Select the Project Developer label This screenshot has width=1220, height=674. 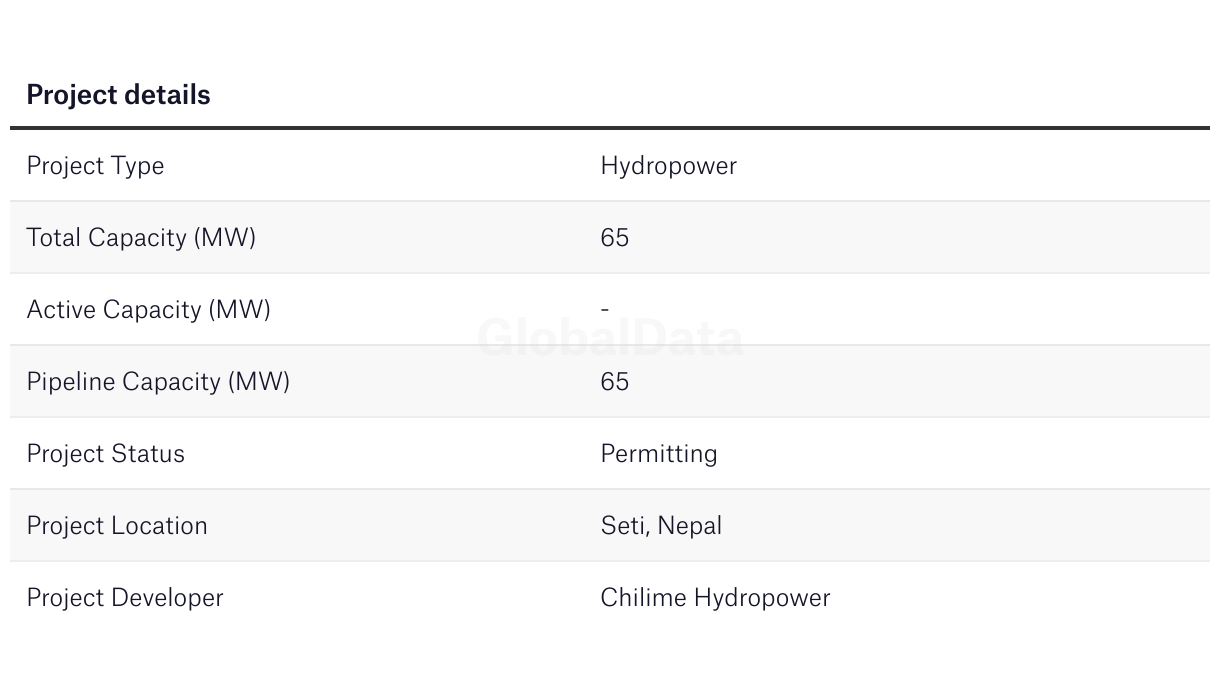125,598
